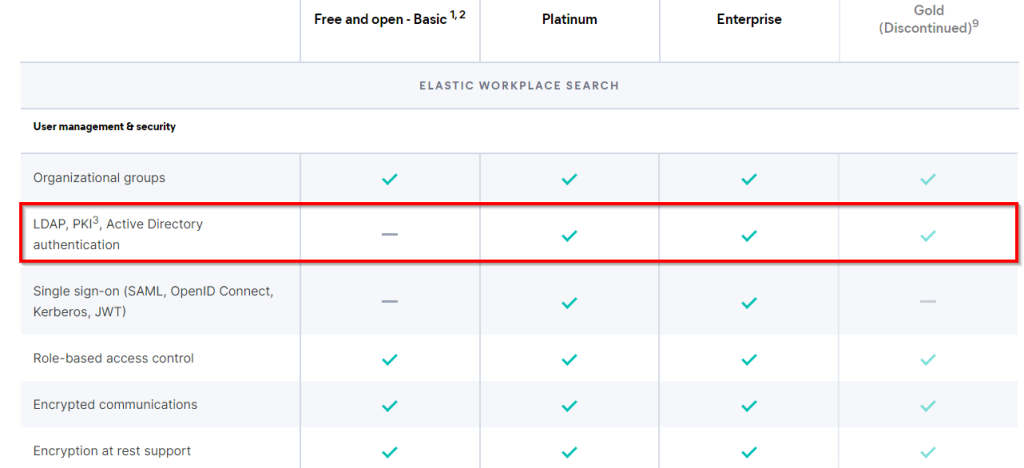Screen dimensions: 1024x468
Task: Click Encrypted communications checkmark under Enterprise
Action: click(749, 405)
